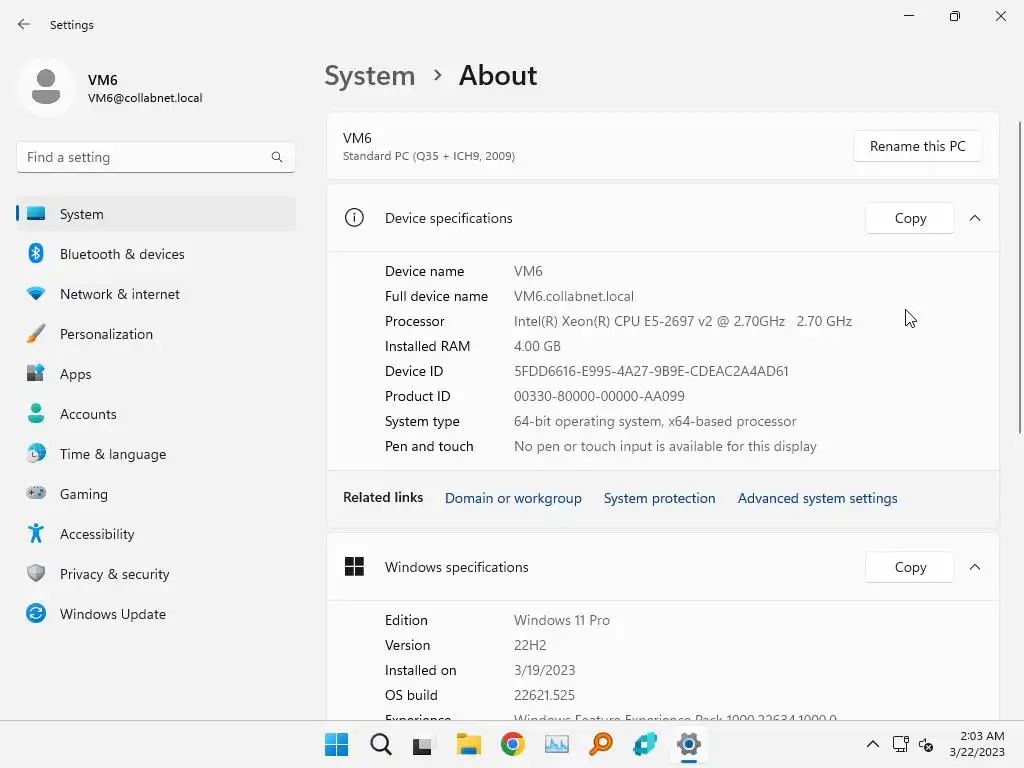Click the Accounts person icon

pyautogui.click(x=36, y=413)
